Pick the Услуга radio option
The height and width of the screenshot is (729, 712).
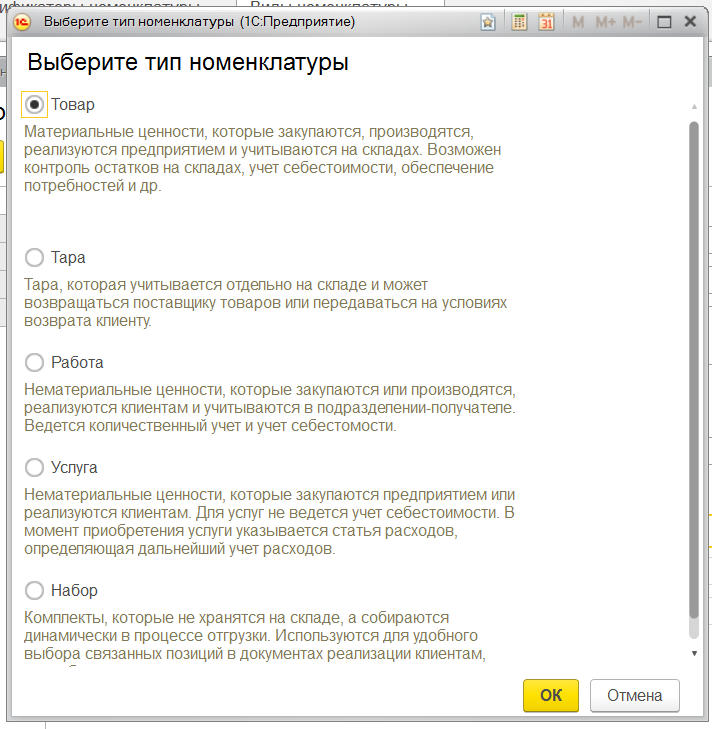35,467
